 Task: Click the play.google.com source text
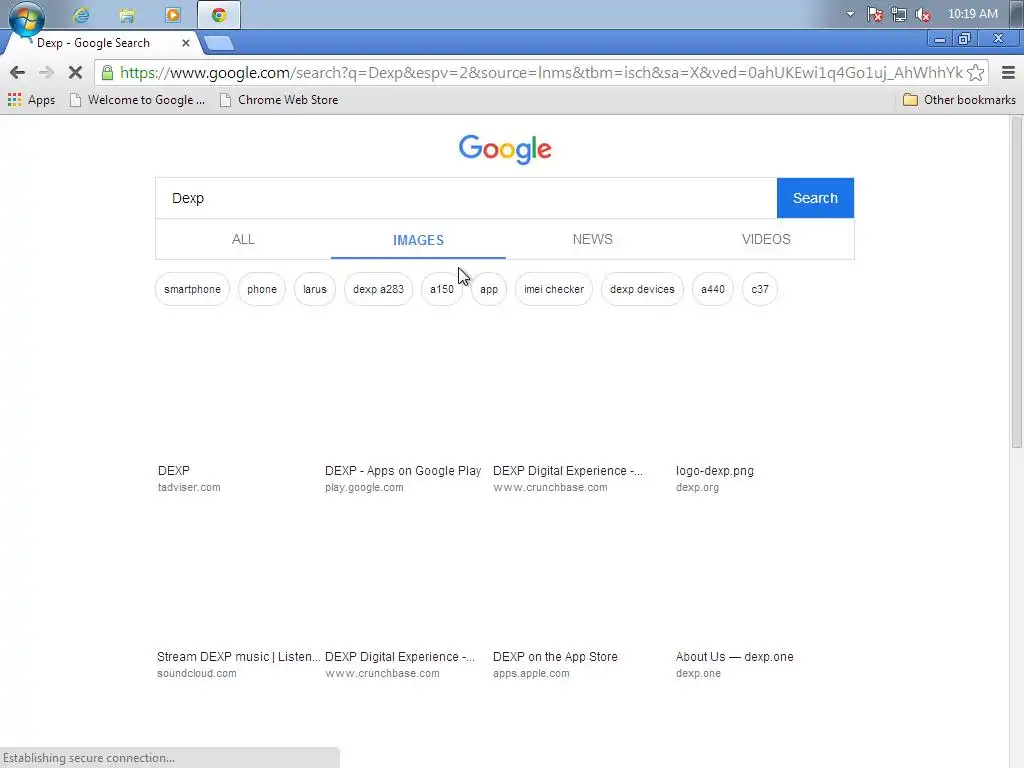click(x=364, y=488)
